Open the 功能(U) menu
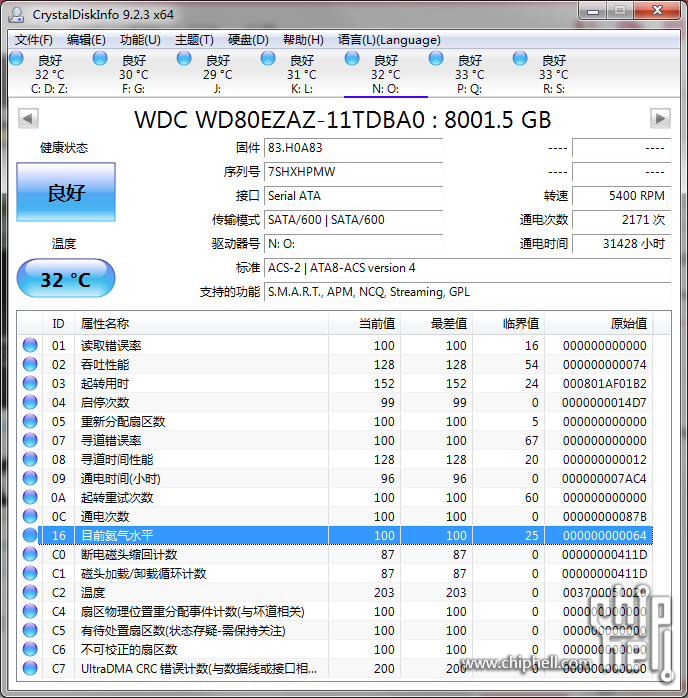This screenshot has width=688, height=698. 140,40
